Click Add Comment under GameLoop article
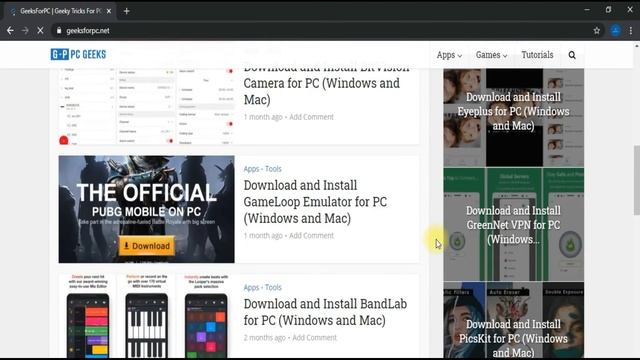The image size is (640, 360). pyautogui.click(x=311, y=236)
